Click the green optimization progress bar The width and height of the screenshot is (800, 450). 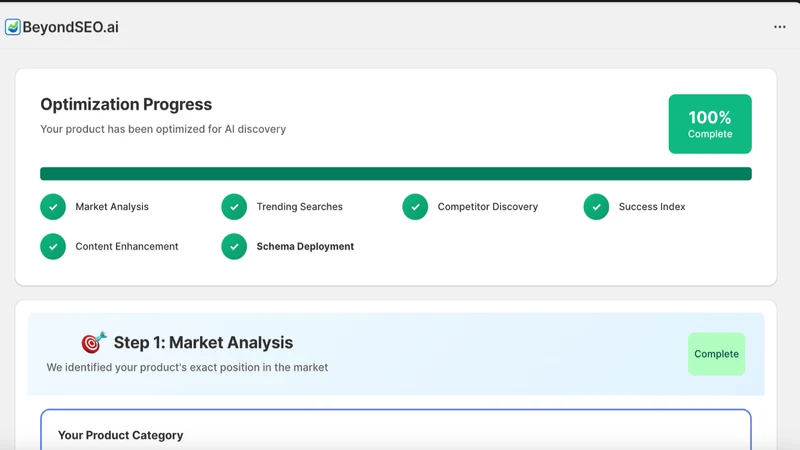tap(396, 173)
